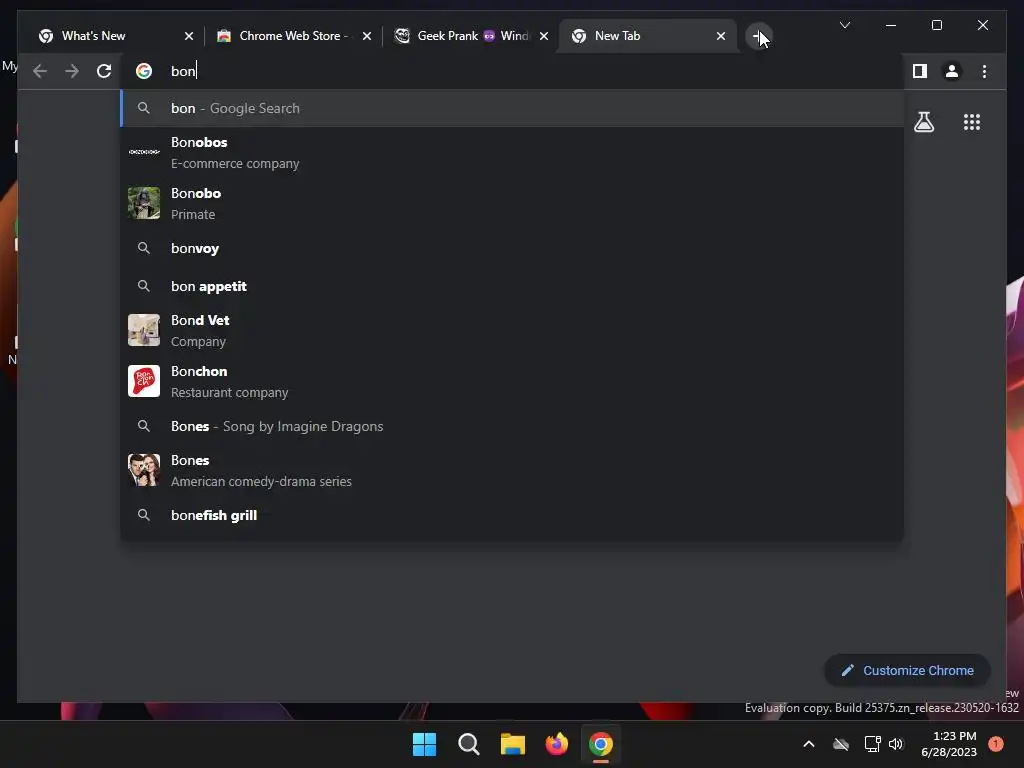Click the Bond Vet thumbnail
Viewport: 1024px width, 768px height.
pyautogui.click(x=144, y=330)
